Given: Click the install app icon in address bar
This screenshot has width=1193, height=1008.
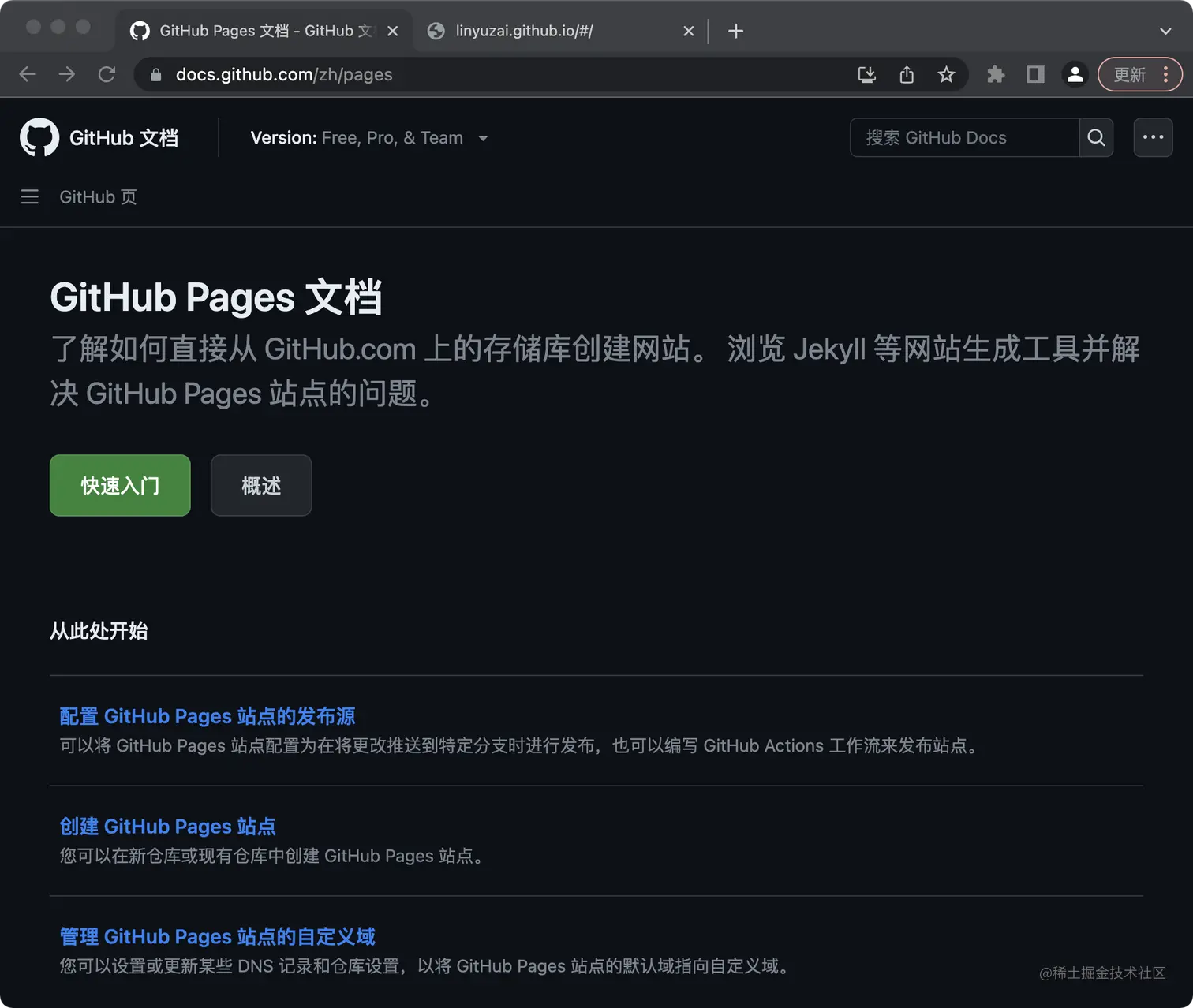Looking at the screenshot, I should point(866,75).
